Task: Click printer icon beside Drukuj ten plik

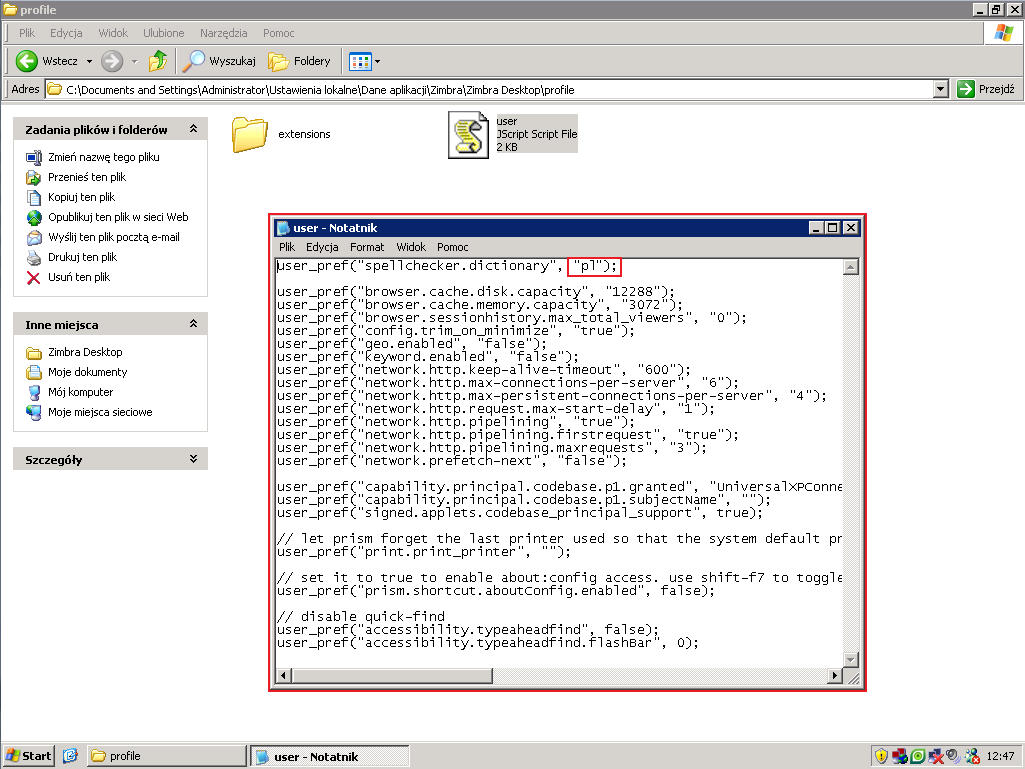Action: (x=34, y=257)
